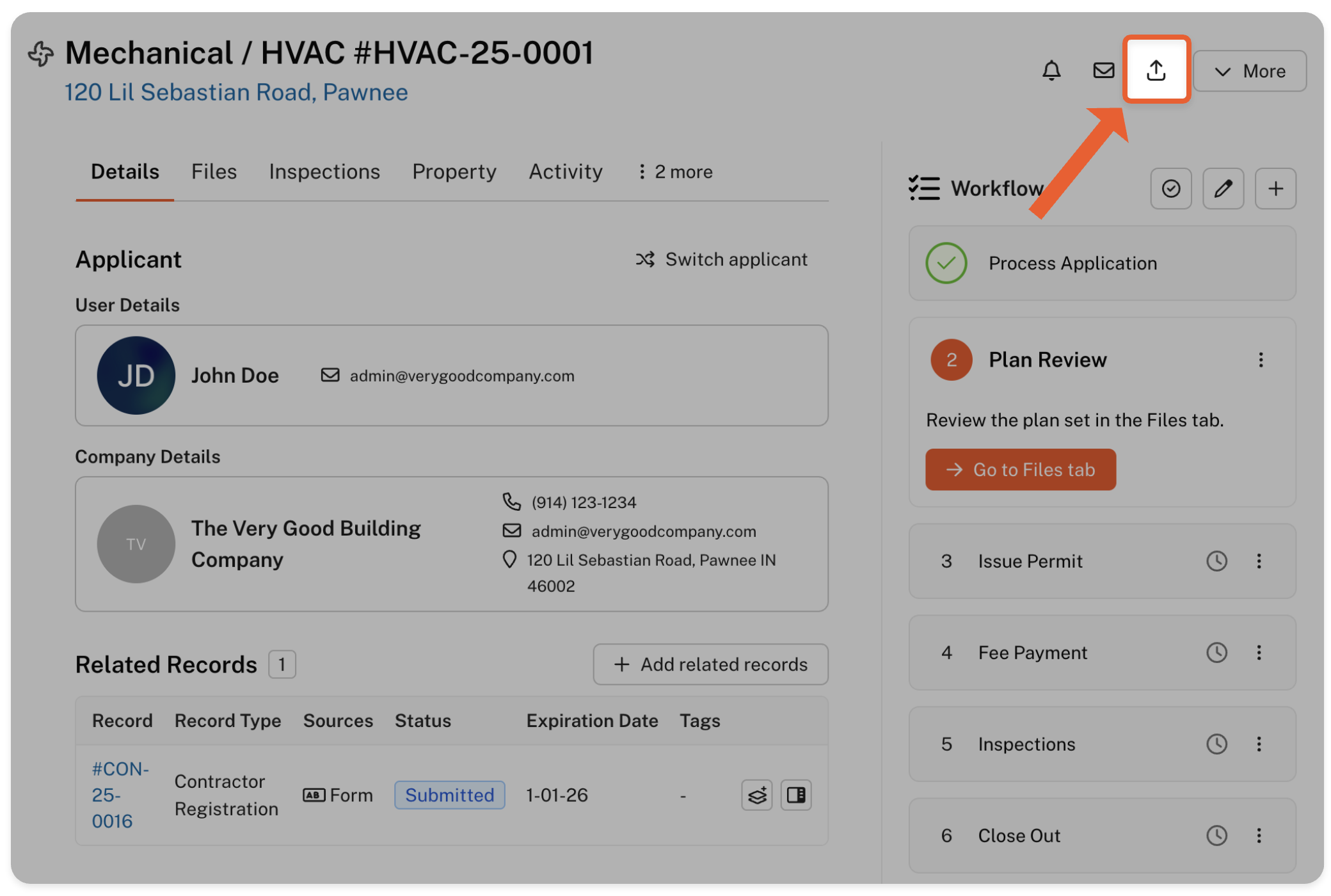Switch to the Files tab
Screen dimensions: 1331x896
[x=214, y=172]
